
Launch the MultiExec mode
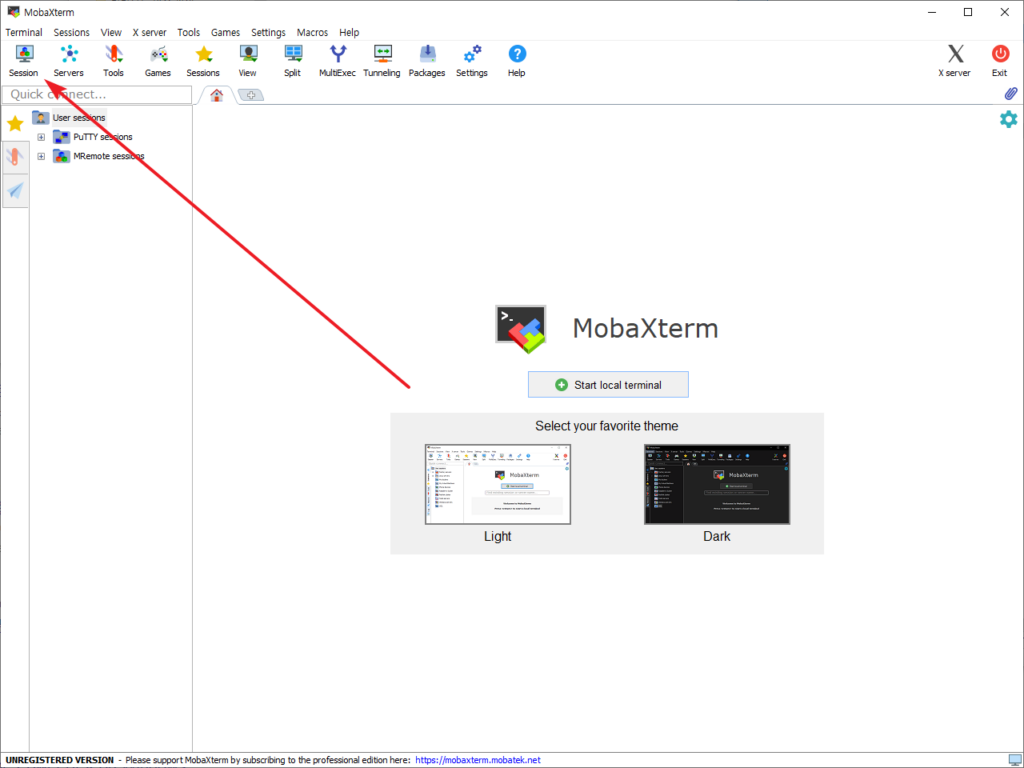click(x=337, y=60)
